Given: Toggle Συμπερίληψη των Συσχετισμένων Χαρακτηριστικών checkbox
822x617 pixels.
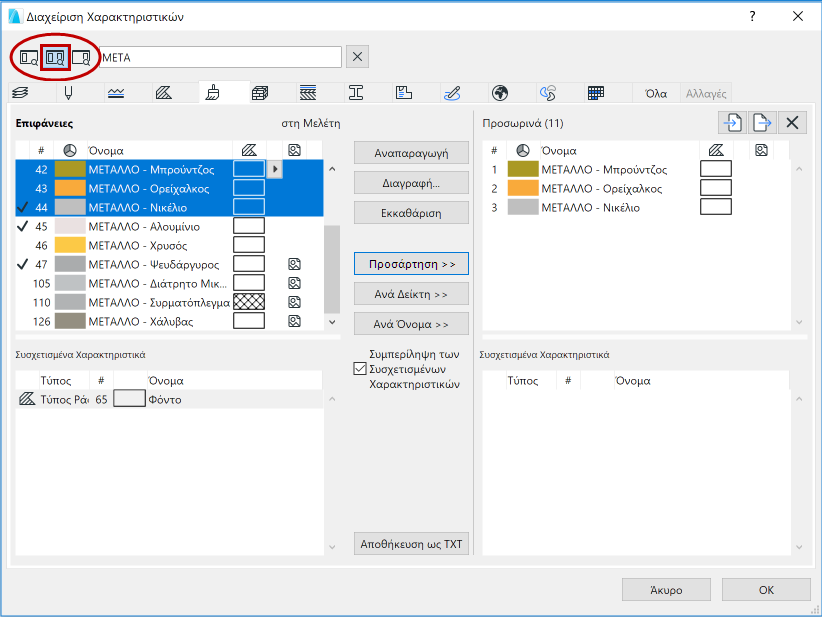Looking at the screenshot, I should tap(360, 369).
